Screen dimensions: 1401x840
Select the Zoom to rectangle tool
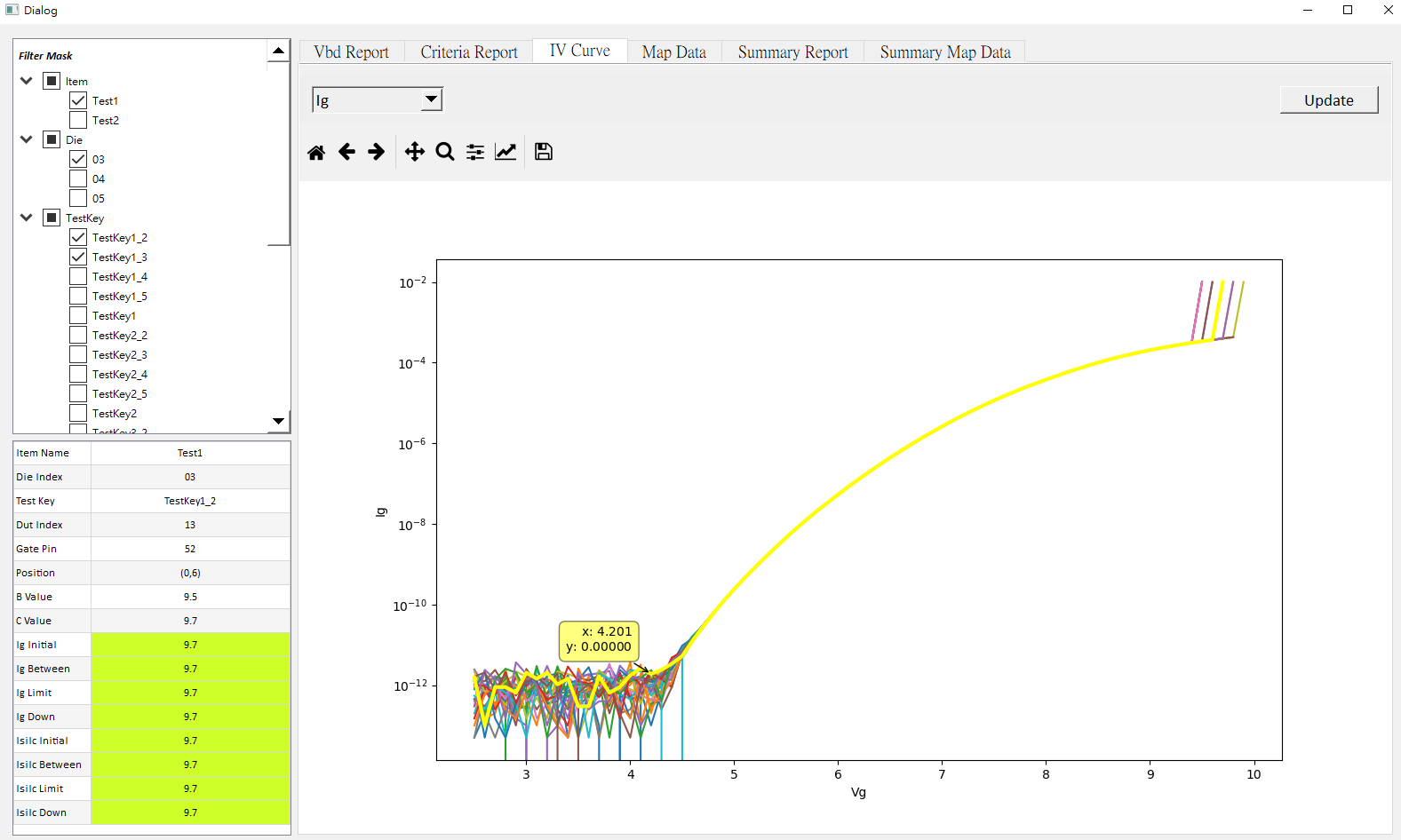[x=445, y=152]
